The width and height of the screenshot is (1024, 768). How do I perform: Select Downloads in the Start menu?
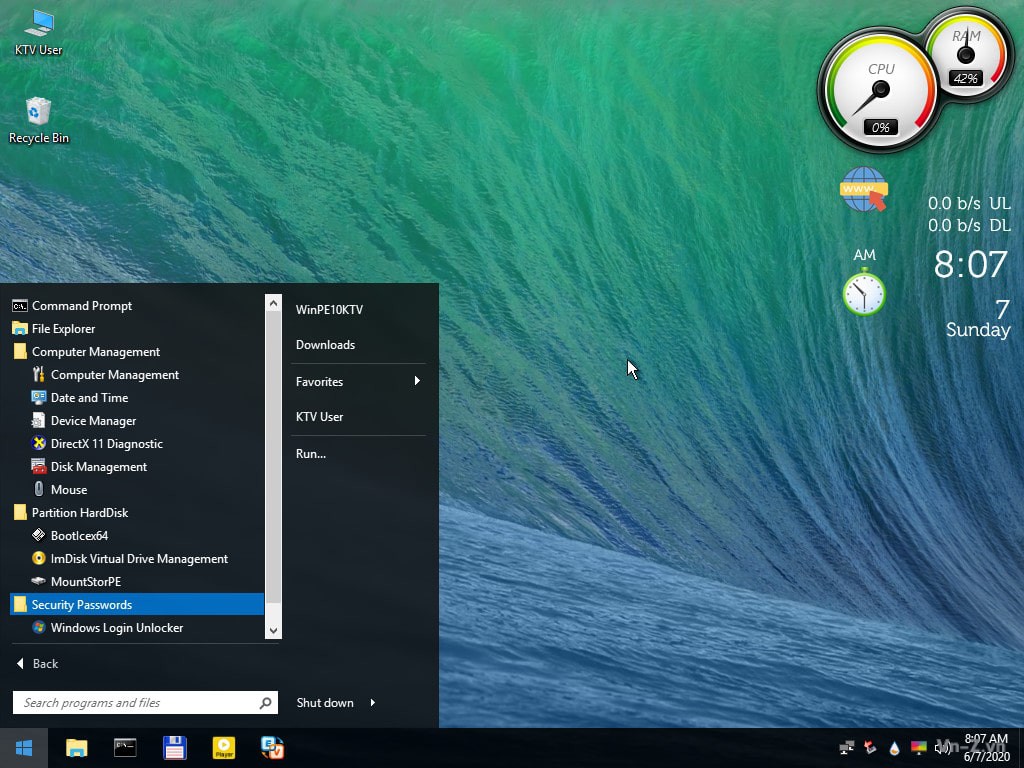[325, 345]
